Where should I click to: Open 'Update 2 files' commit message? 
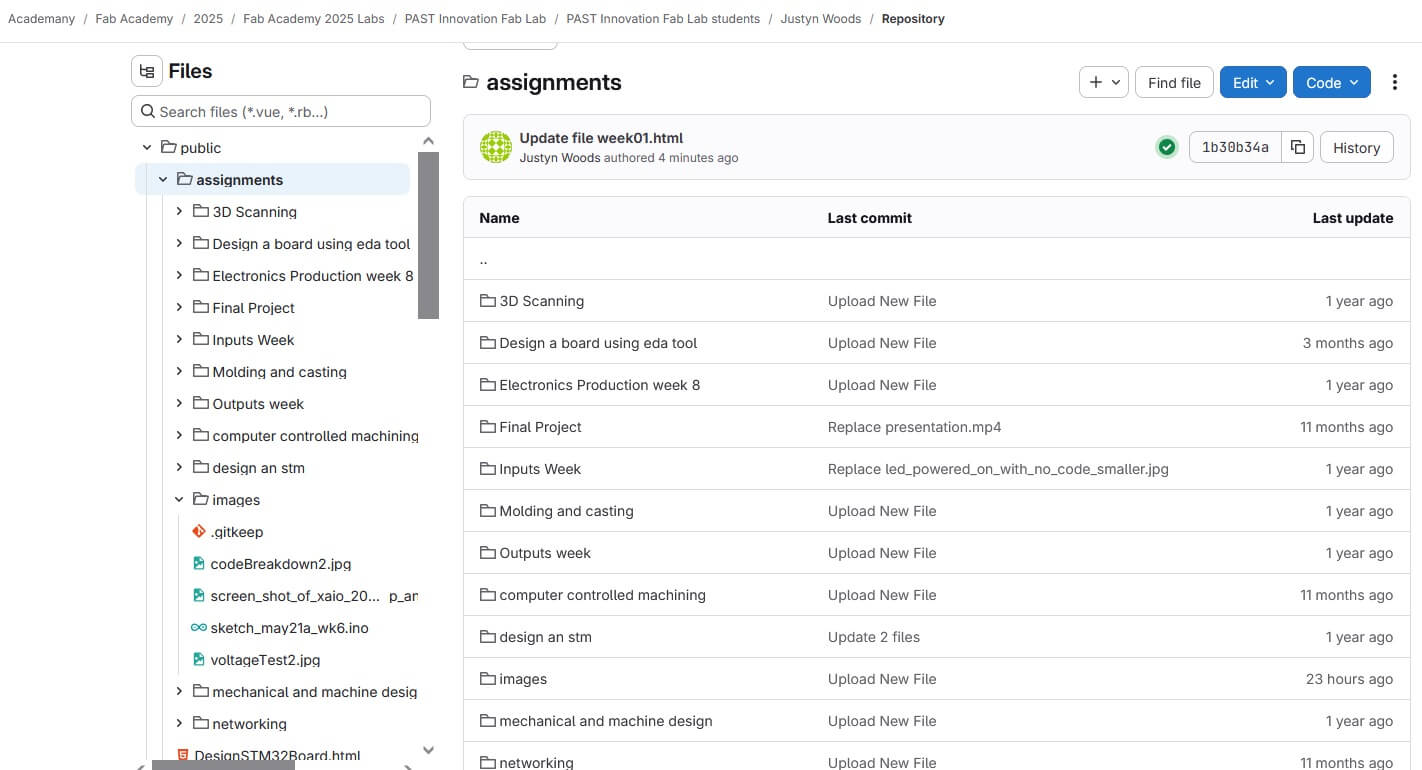[874, 637]
